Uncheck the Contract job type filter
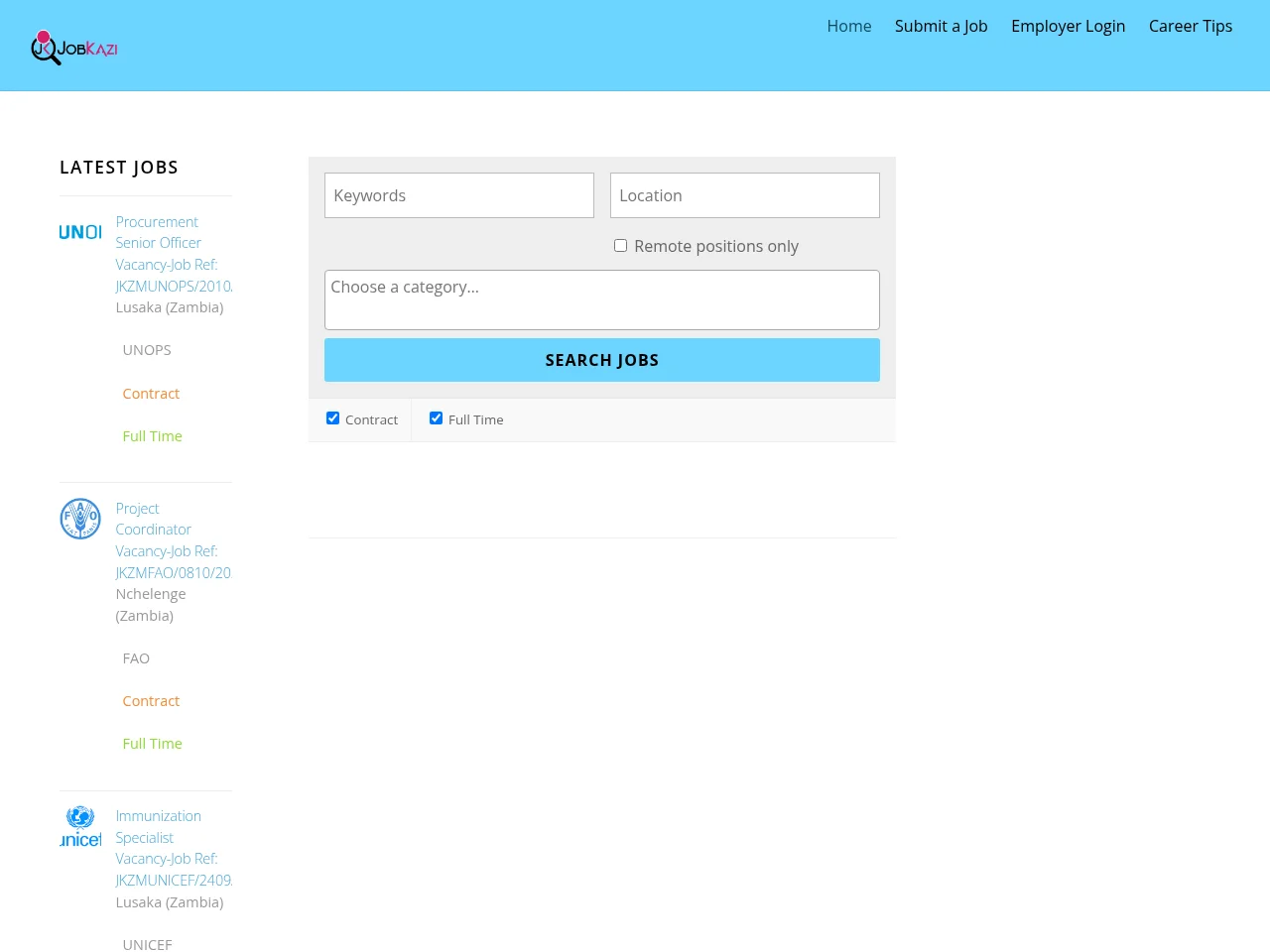This screenshot has height=952, width=1270. pyautogui.click(x=332, y=418)
